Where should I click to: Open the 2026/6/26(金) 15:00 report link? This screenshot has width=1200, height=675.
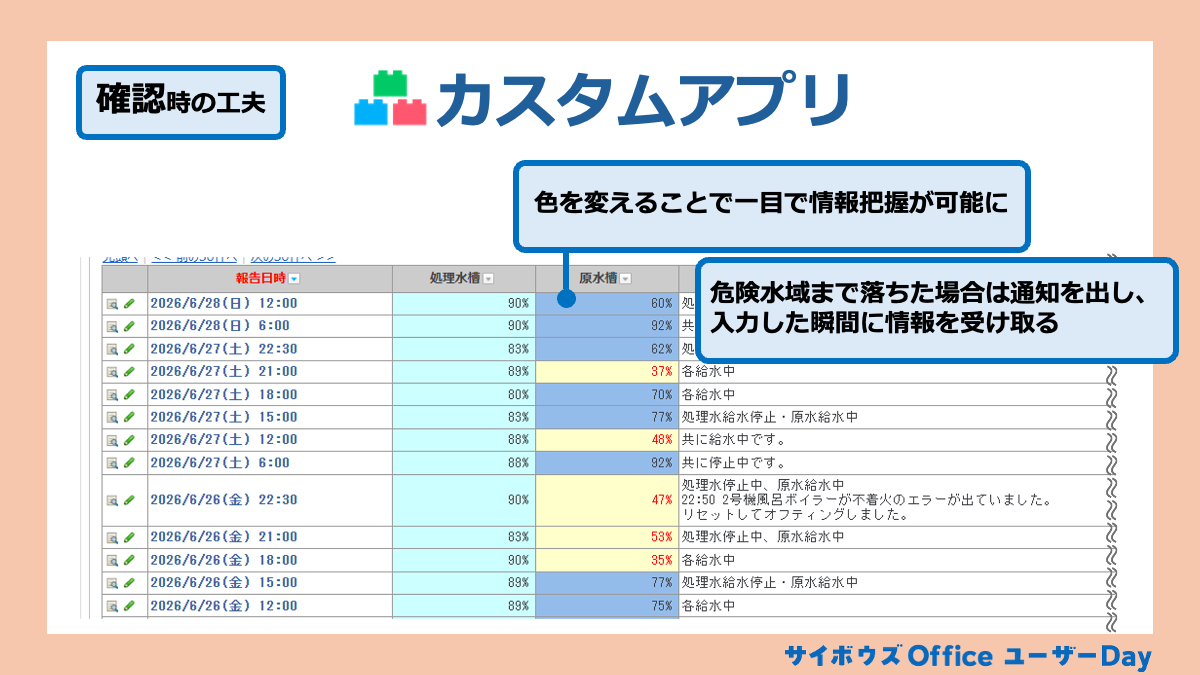[x=223, y=583]
